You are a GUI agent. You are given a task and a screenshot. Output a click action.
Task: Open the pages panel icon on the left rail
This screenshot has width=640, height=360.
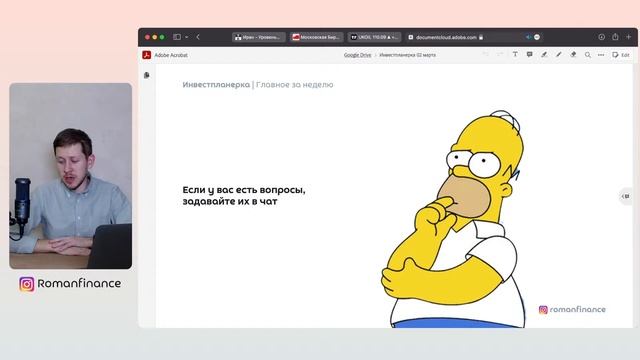coord(147,75)
